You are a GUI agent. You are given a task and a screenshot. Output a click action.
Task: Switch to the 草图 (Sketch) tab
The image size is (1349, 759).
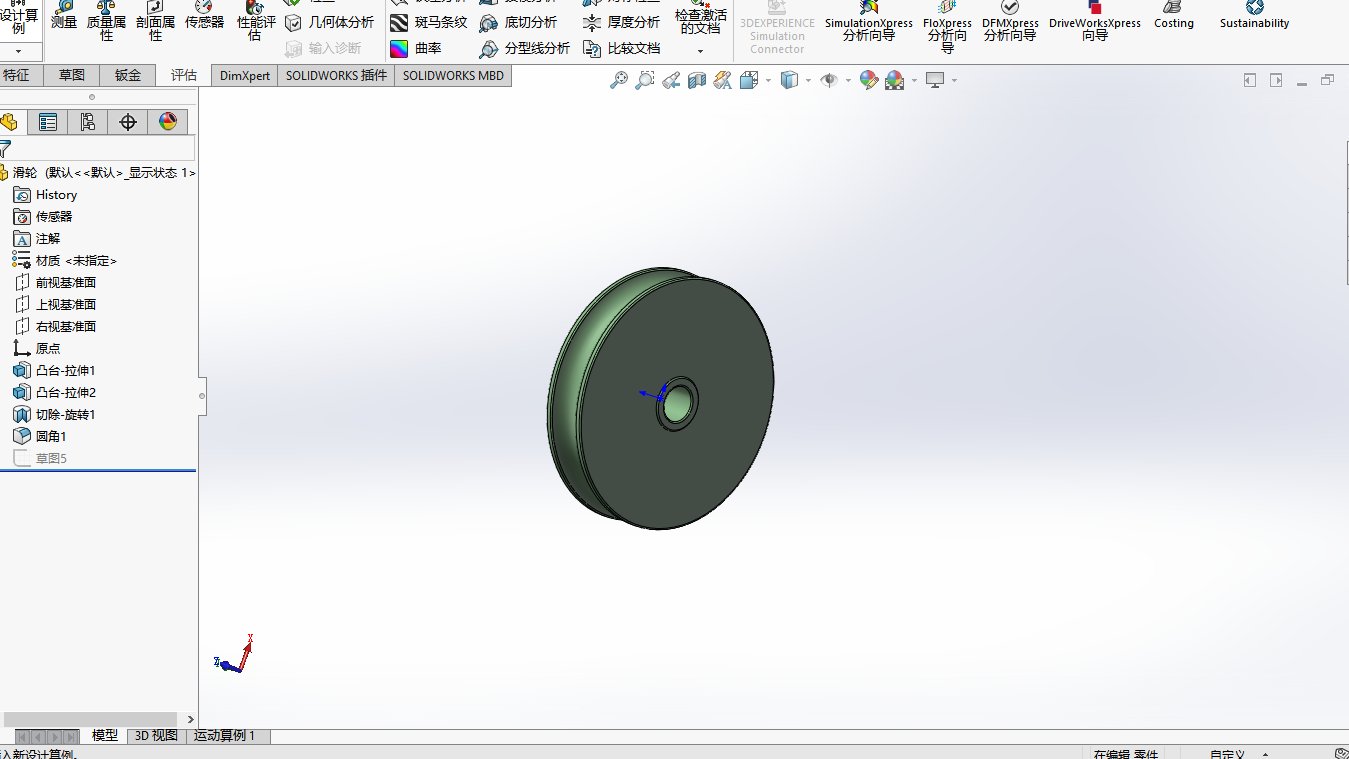coord(72,75)
